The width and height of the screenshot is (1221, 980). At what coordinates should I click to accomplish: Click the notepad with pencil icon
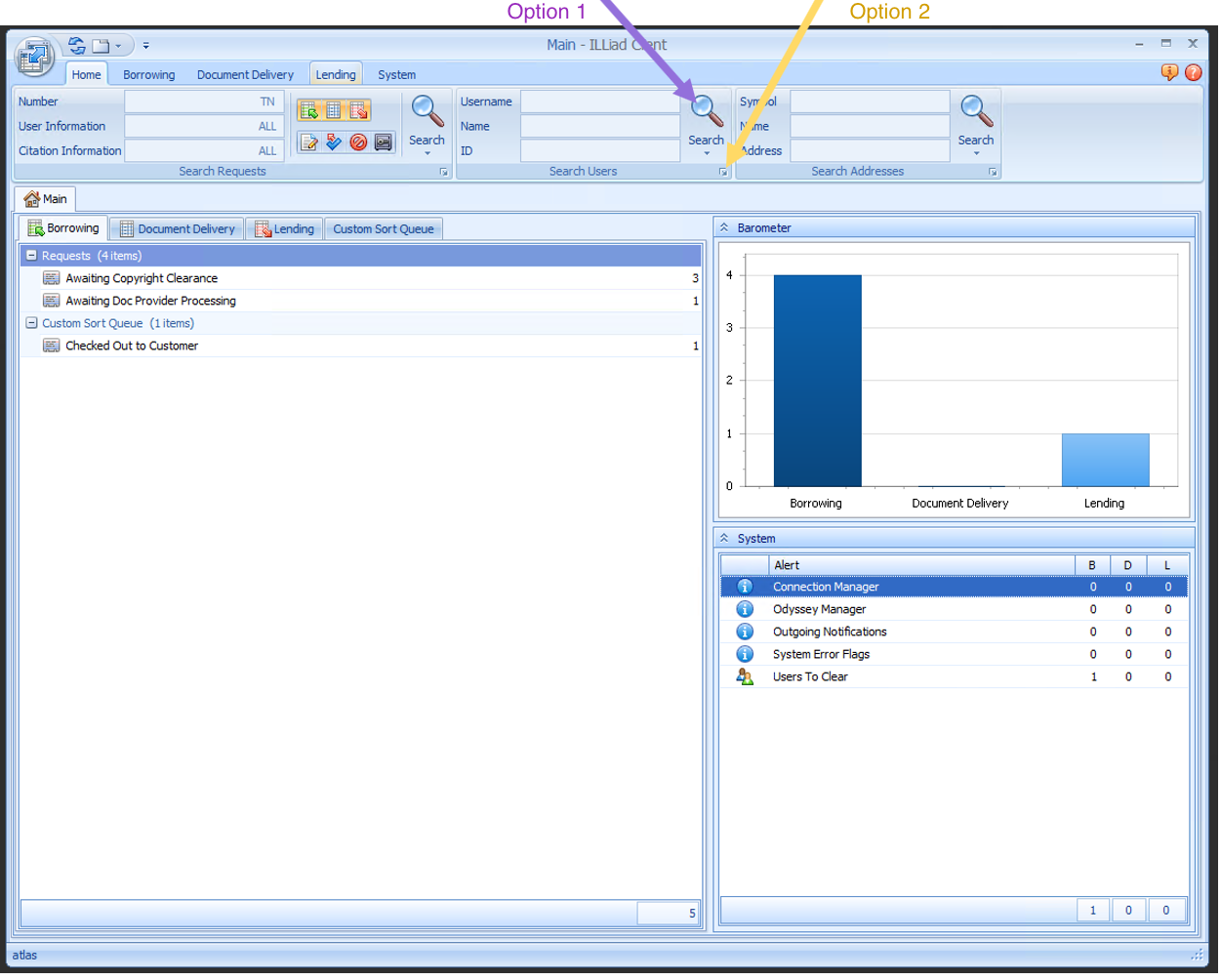(309, 143)
